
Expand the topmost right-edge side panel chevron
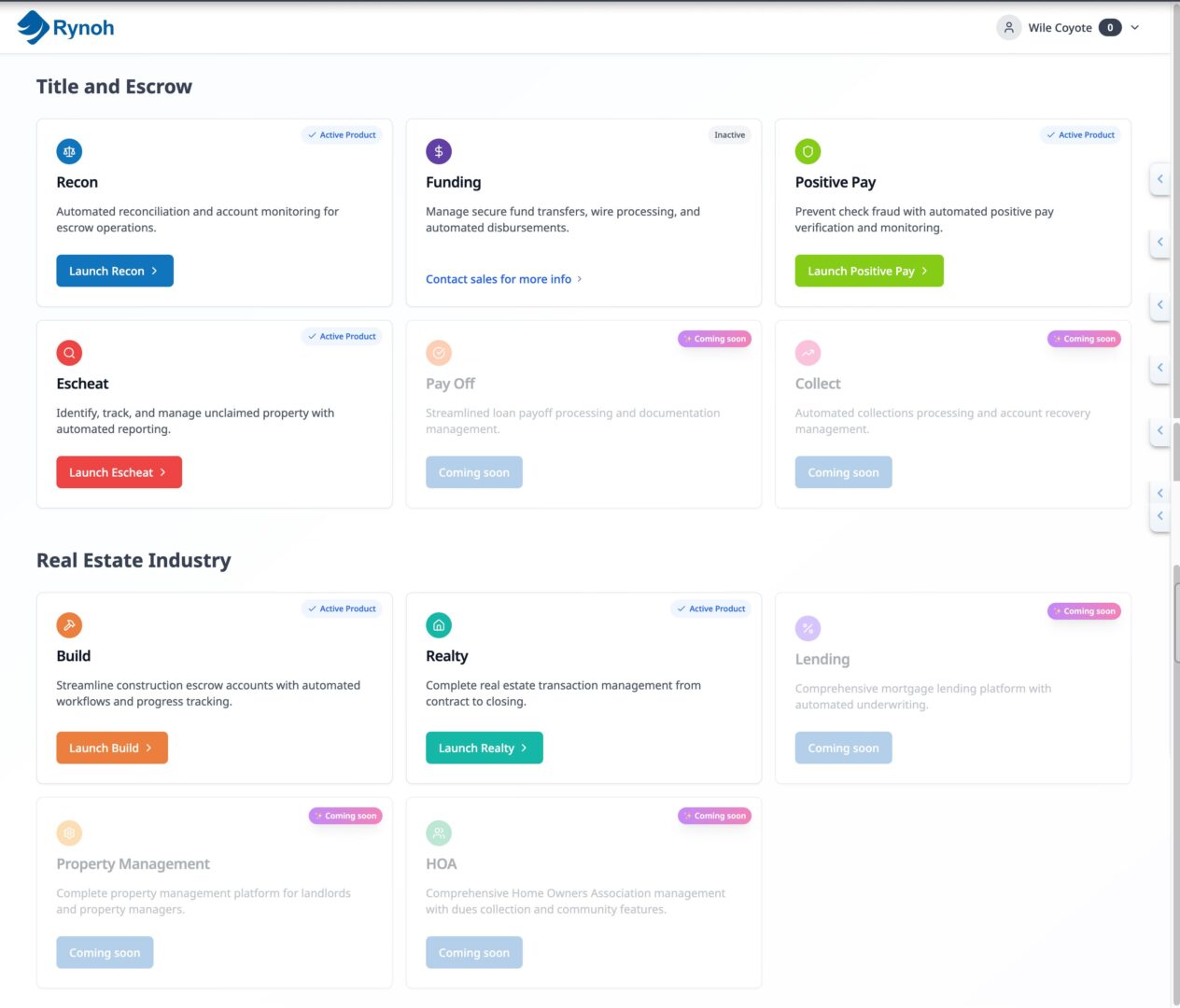coord(1160,178)
